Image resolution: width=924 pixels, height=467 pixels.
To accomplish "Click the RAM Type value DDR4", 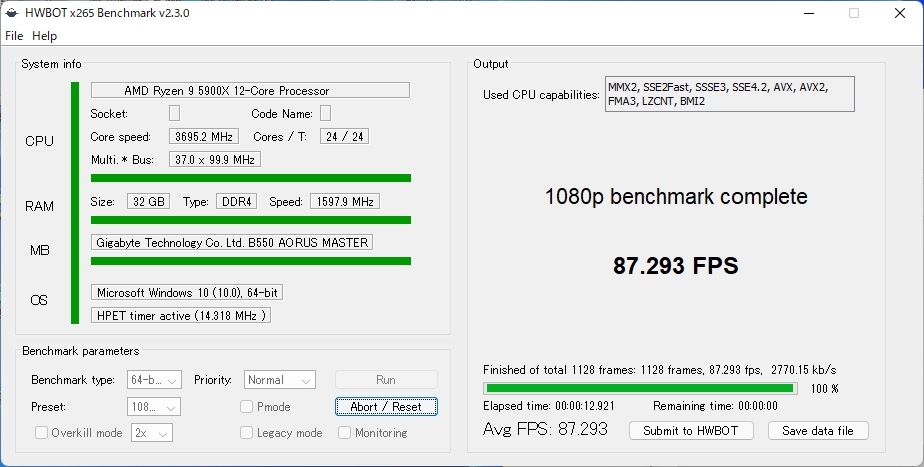I will click(237, 201).
